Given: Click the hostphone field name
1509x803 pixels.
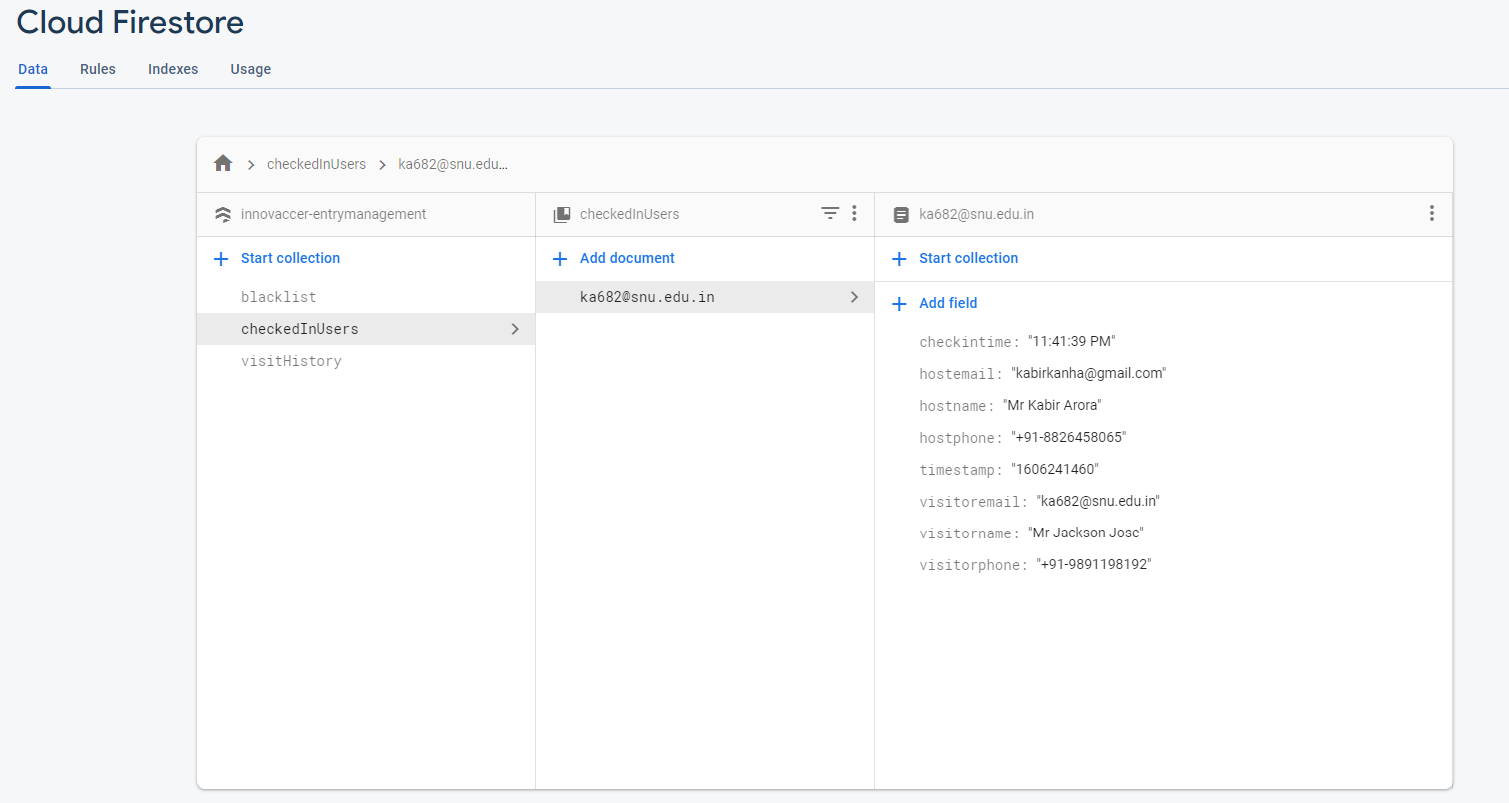Looking at the screenshot, I should pyautogui.click(x=961, y=438).
